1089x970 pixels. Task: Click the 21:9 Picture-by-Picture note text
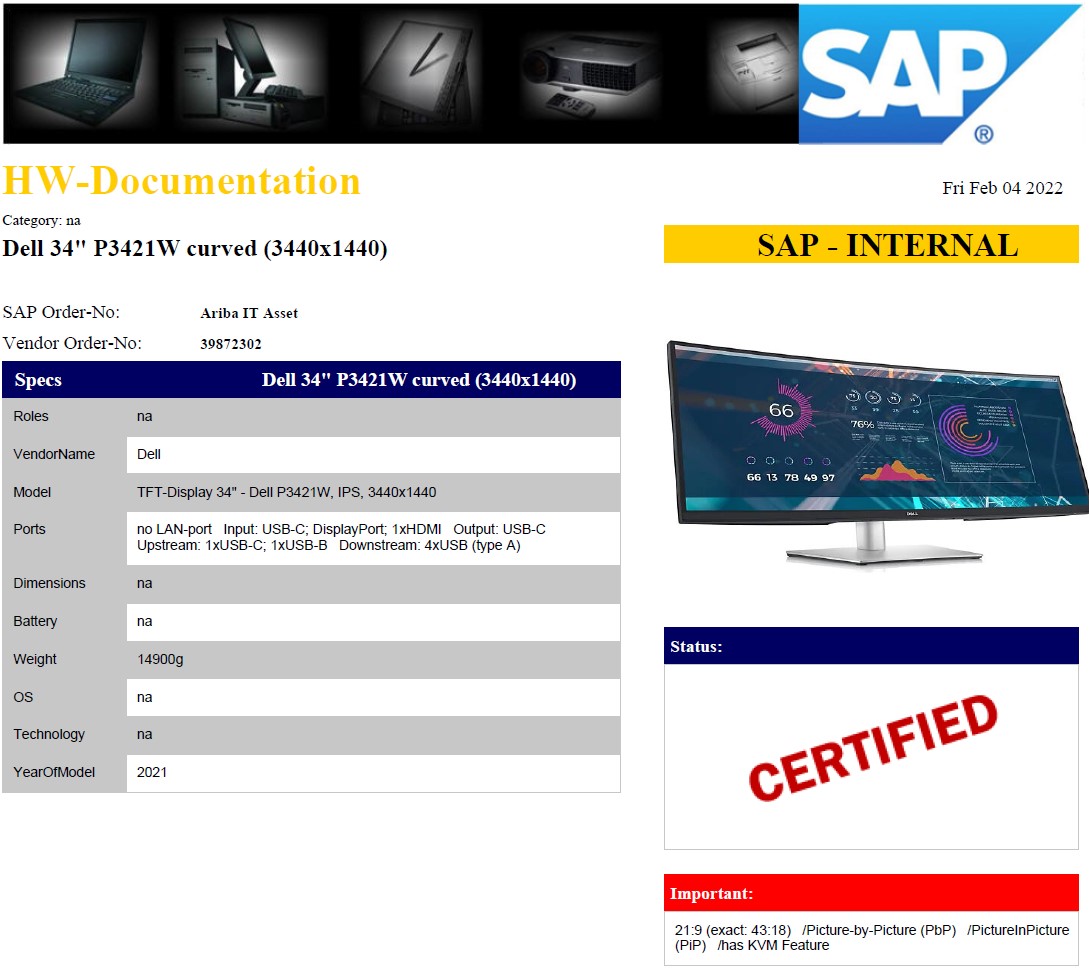pyautogui.click(x=872, y=937)
